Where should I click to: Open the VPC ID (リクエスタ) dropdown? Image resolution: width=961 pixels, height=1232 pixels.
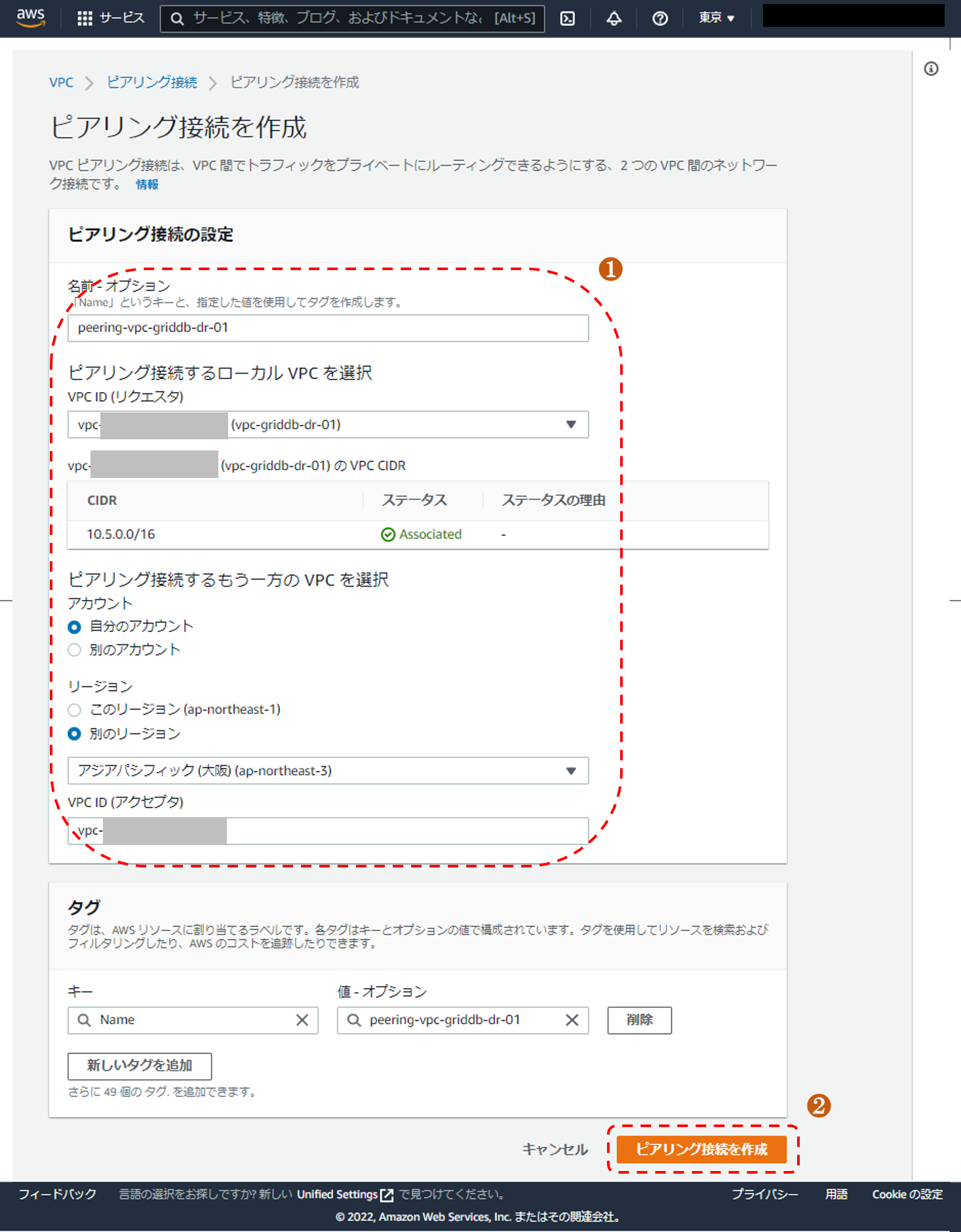(328, 424)
